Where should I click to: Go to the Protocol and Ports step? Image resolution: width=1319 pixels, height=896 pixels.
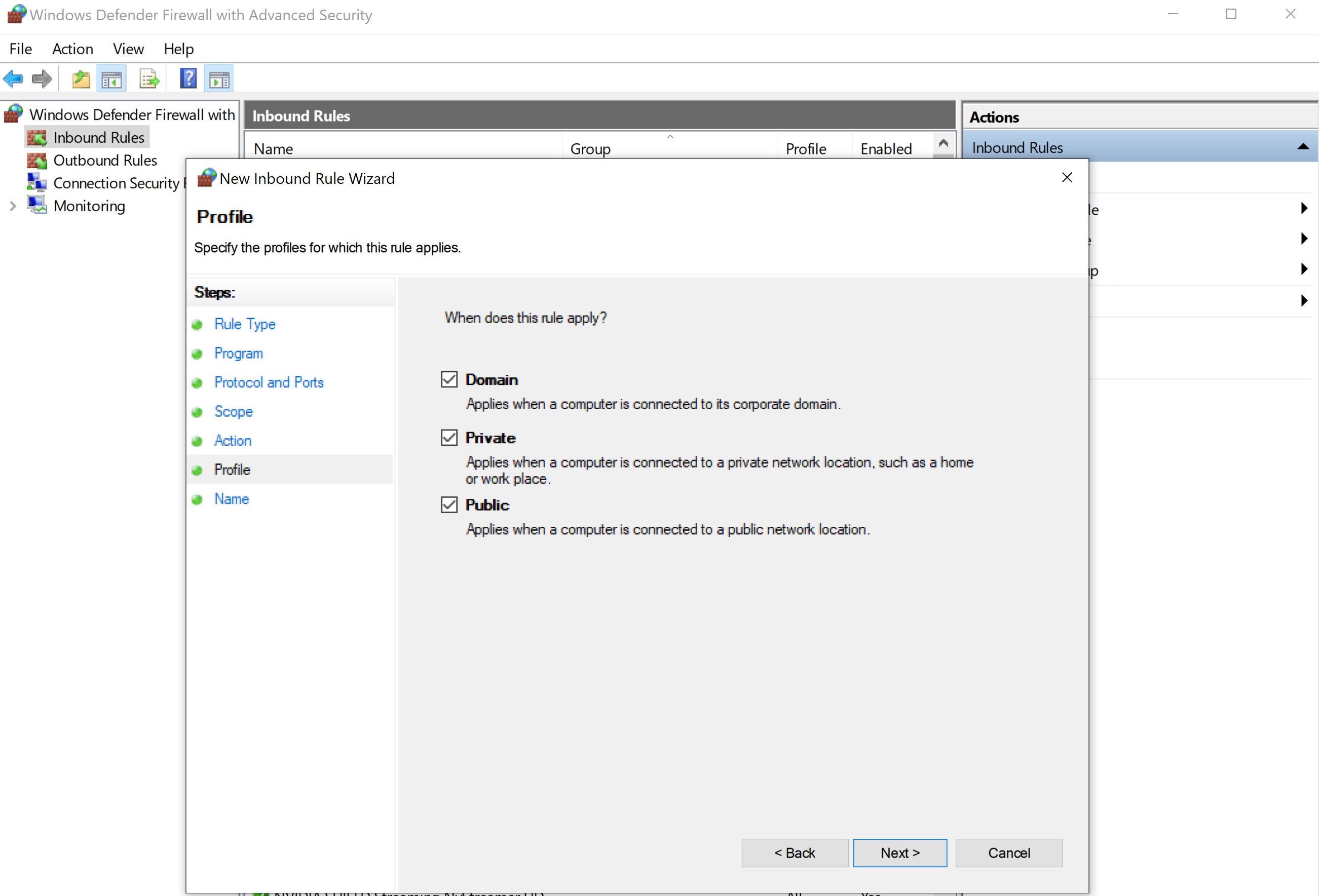pyautogui.click(x=269, y=382)
